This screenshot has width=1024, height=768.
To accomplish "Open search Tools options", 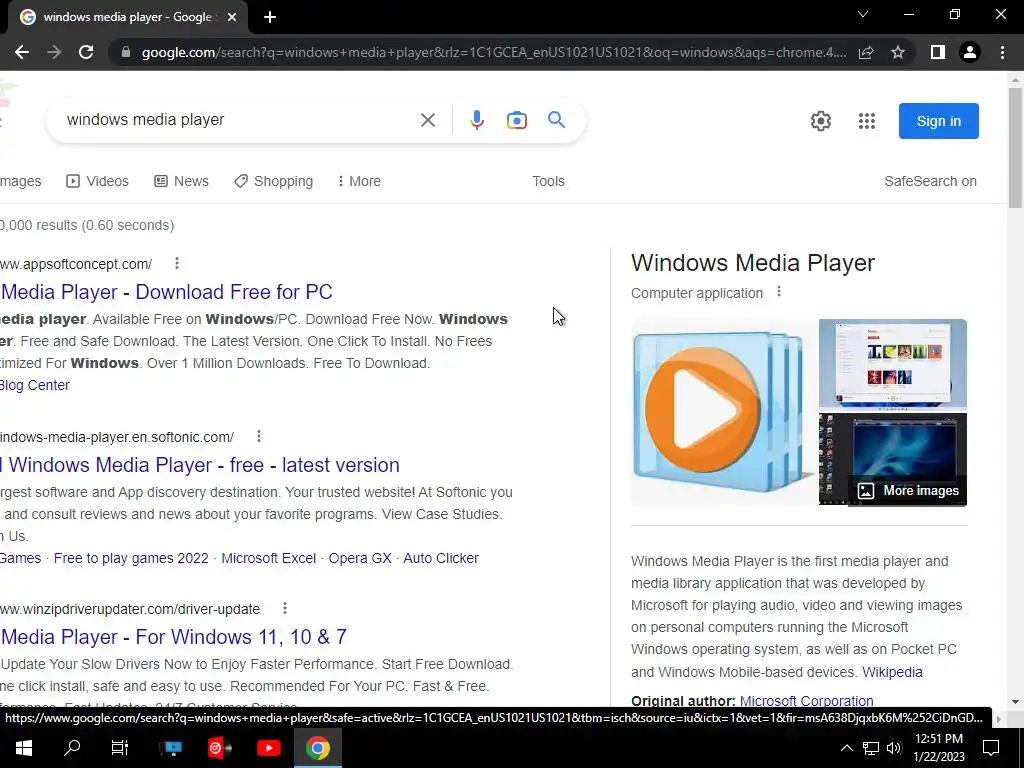I will pyautogui.click(x=549, y=182).
